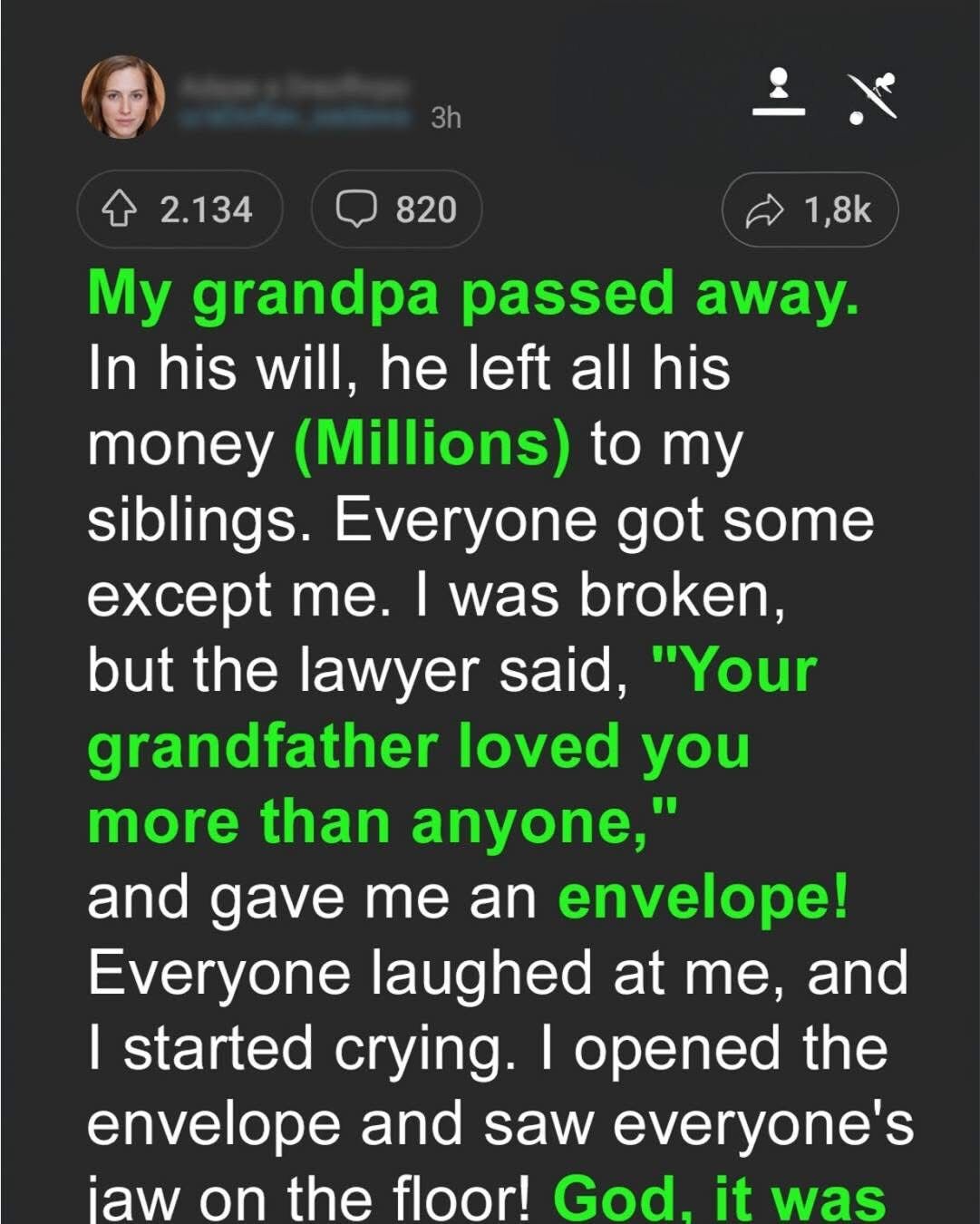Click the line "siblings. Everyone got some"

pos(480,520)
